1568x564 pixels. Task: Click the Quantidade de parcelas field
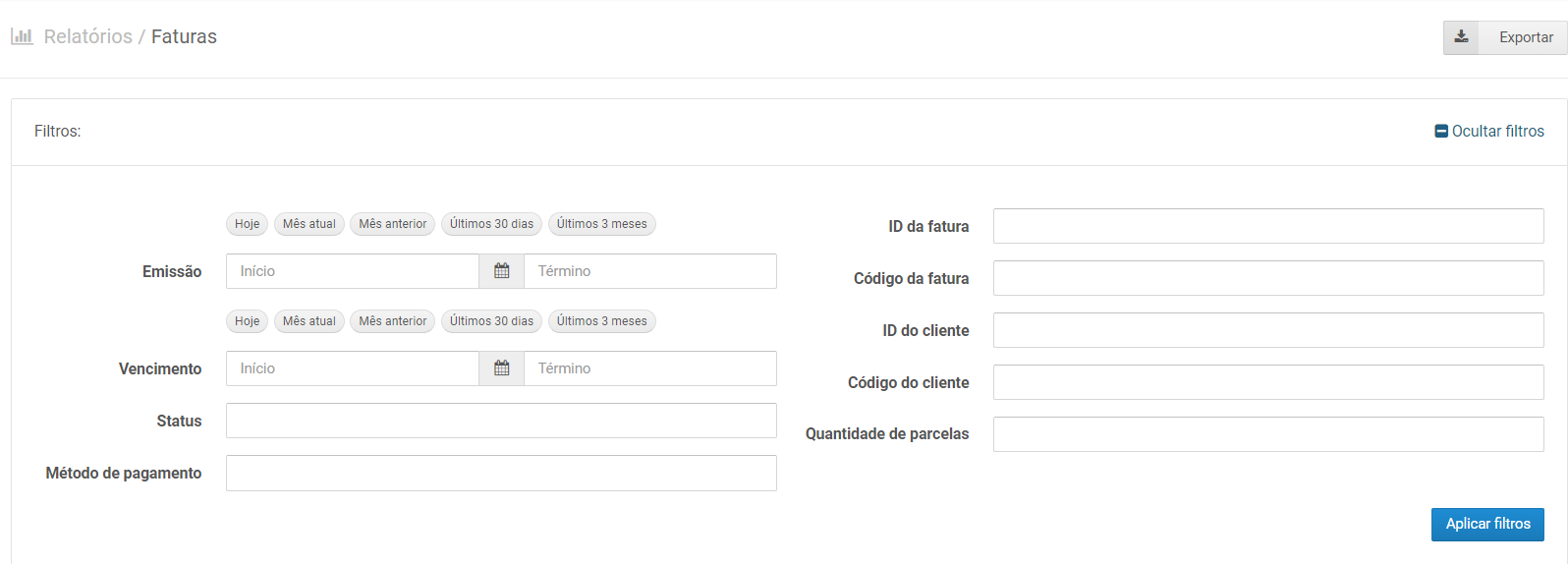tap(1268, 434)
